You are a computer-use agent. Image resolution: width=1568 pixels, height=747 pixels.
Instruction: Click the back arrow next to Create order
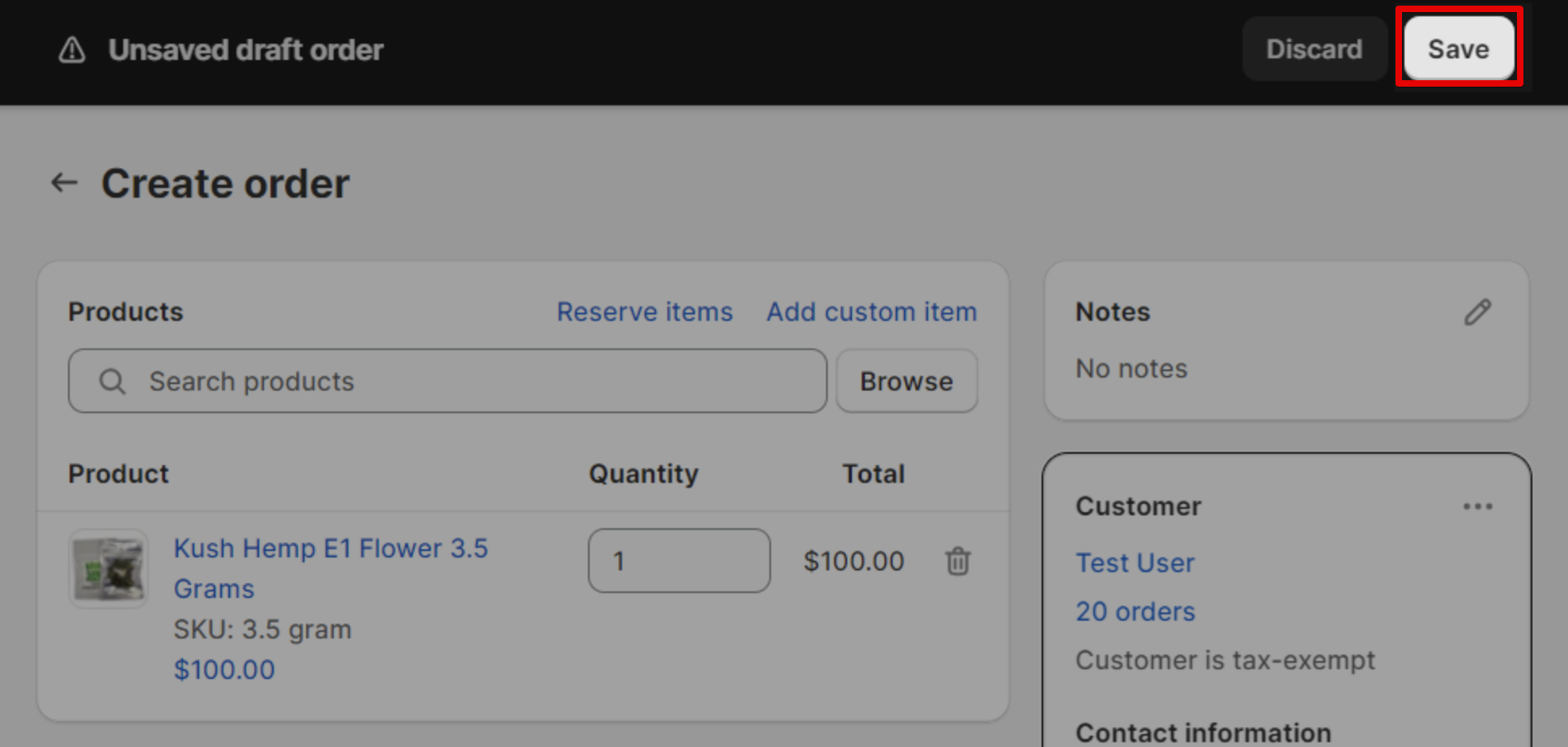point(64,182)
